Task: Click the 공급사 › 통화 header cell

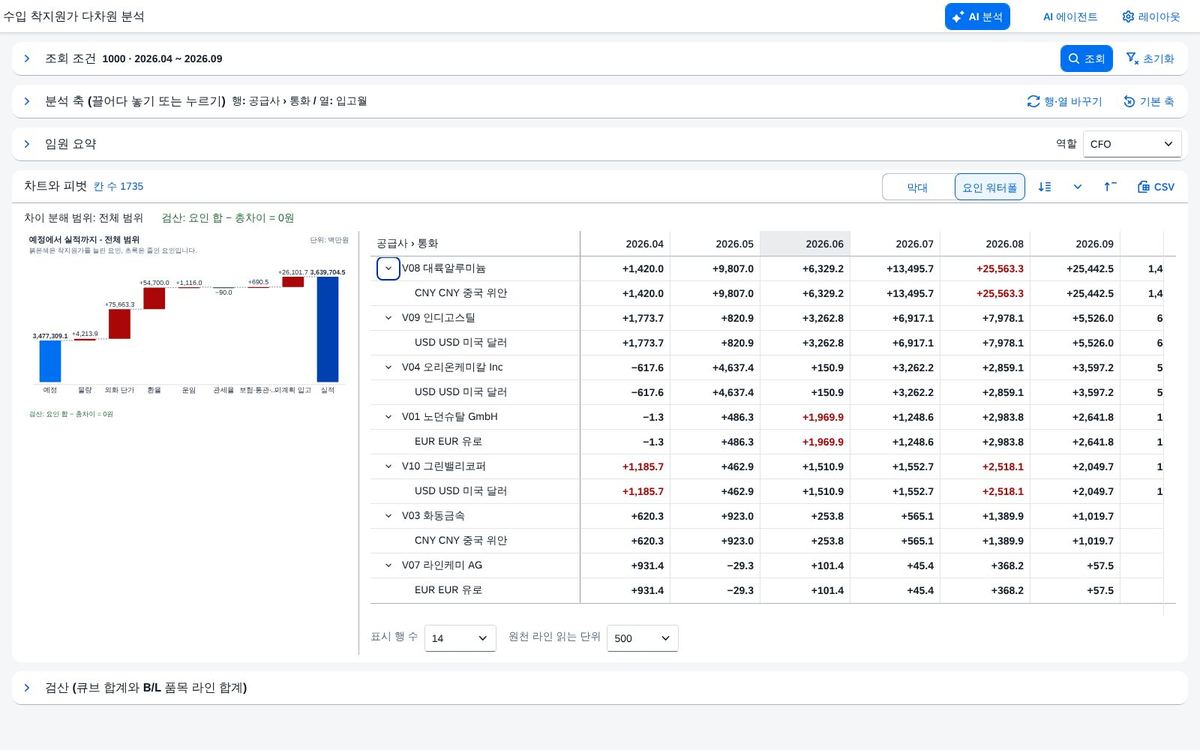Action: (475, 243)
